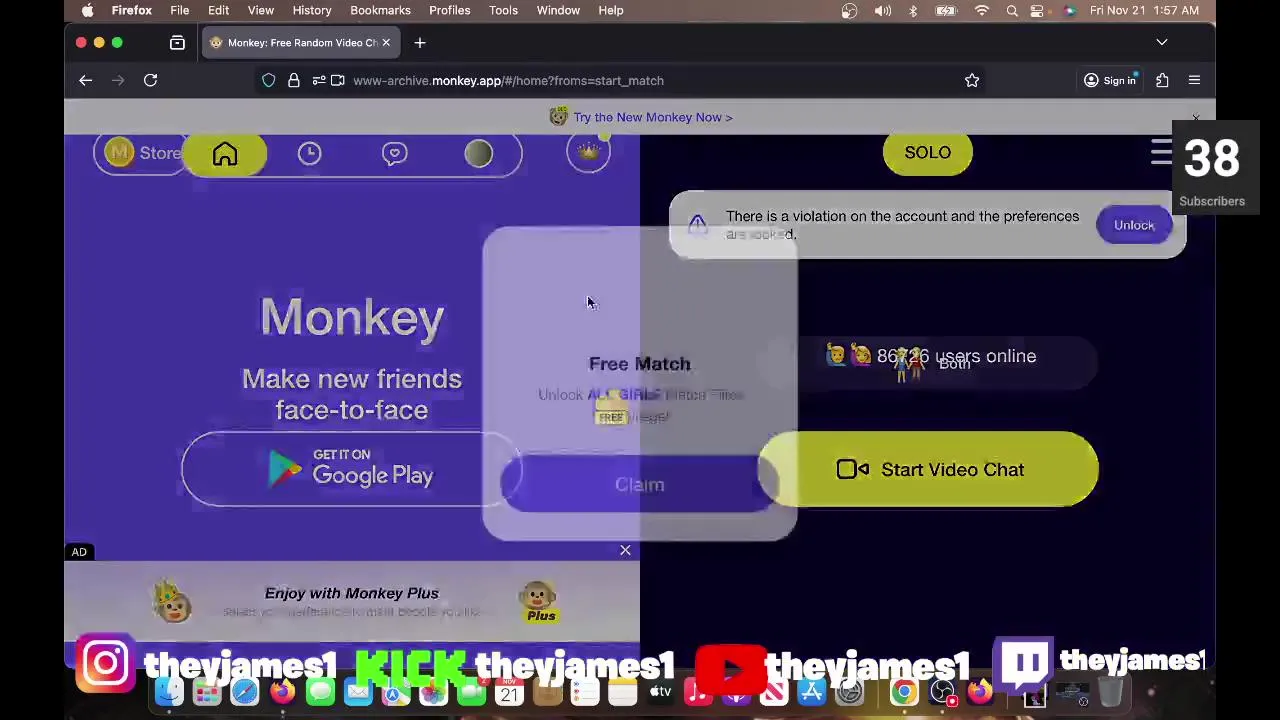Image resolution: width=1280 pixels, height=720 pixels.
Task: Click the Enjoy with Monkey Plus banner
Action: tap(352, 601)
